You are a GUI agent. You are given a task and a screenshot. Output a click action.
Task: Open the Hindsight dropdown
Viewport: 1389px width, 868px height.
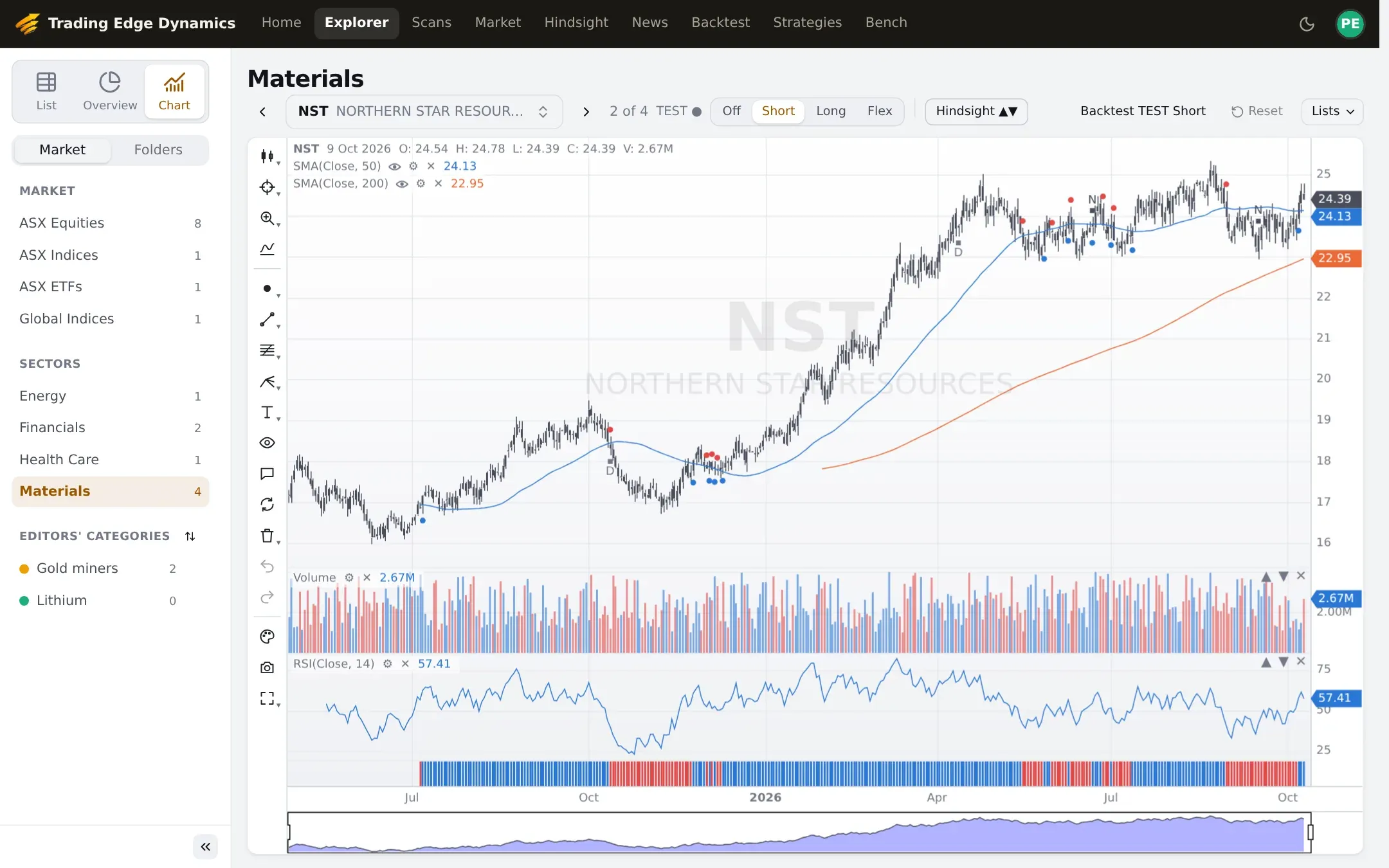(x=976, y=111)
